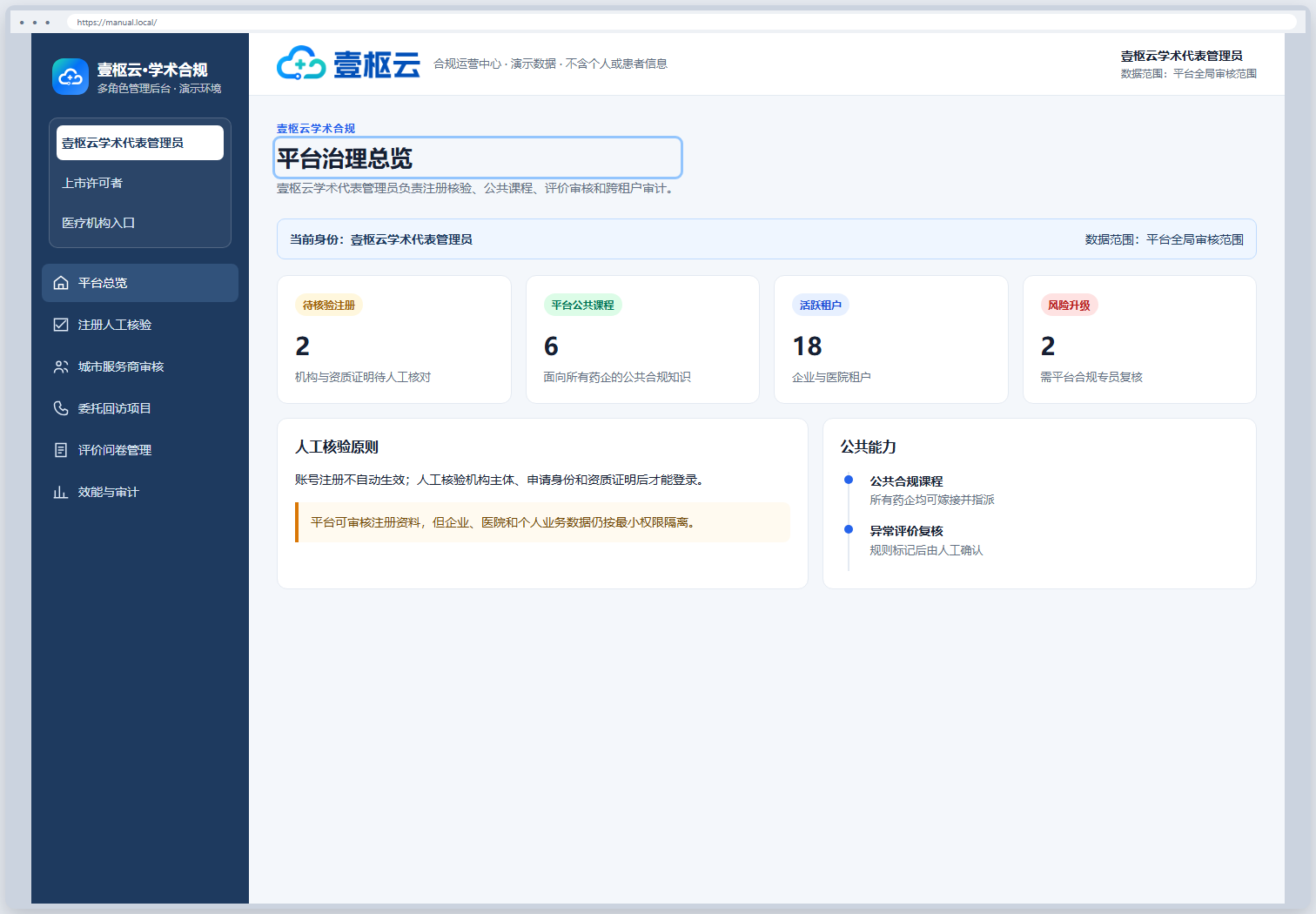This screenshot has height=914, width=1316.
Task: Click the 活跃租户 badge
Action: [821, 305]
